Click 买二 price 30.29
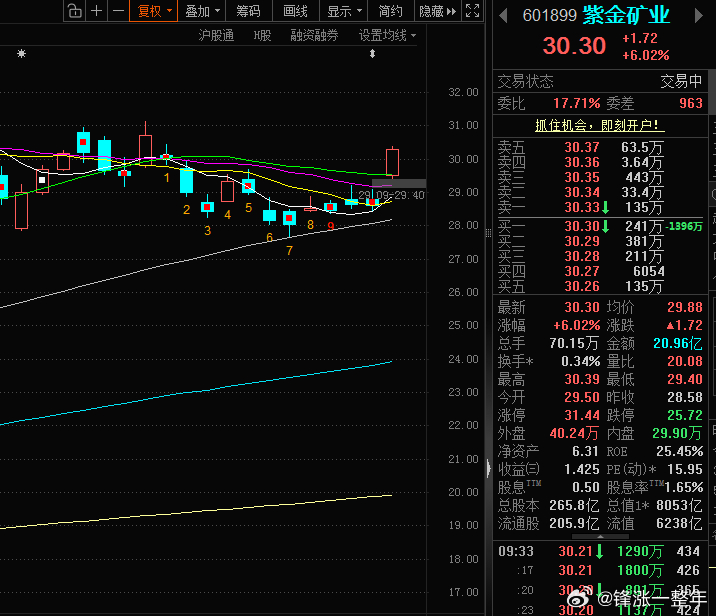Image resolution: width=716 pixels, height=616 pixels. click(582, 242)
